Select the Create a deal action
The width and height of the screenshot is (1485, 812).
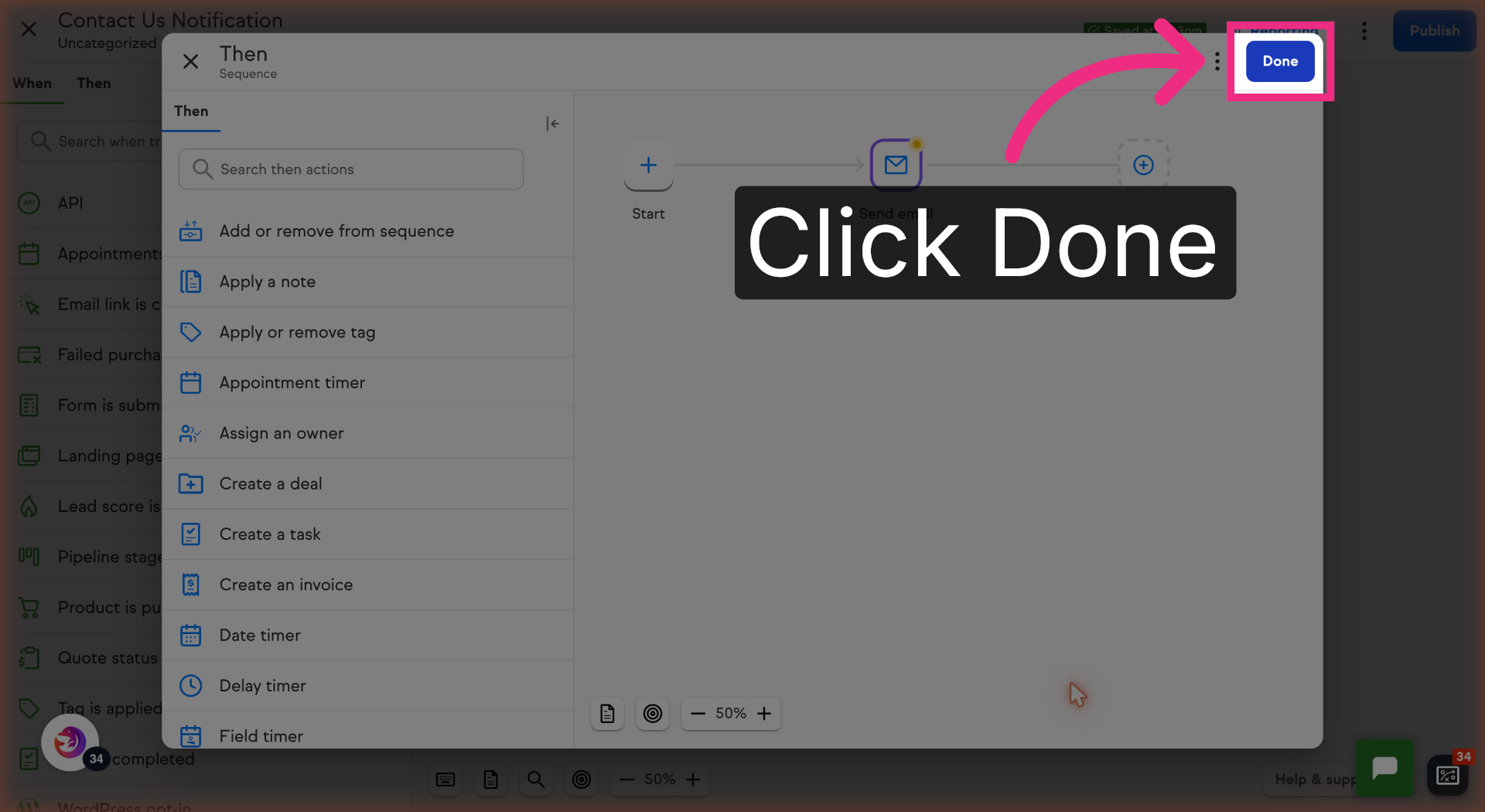(x=367, y=484)
